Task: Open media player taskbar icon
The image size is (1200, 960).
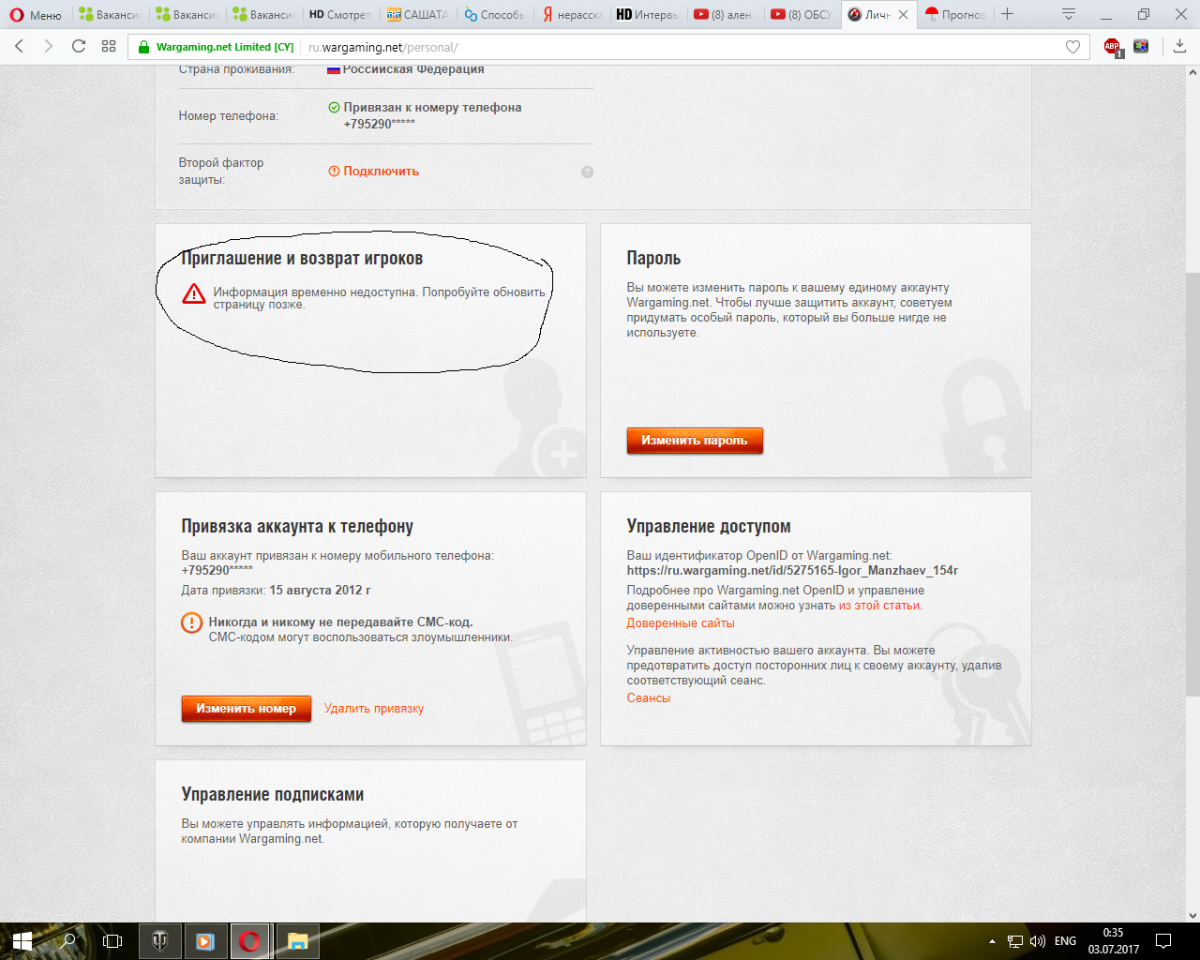Action: 205,941
